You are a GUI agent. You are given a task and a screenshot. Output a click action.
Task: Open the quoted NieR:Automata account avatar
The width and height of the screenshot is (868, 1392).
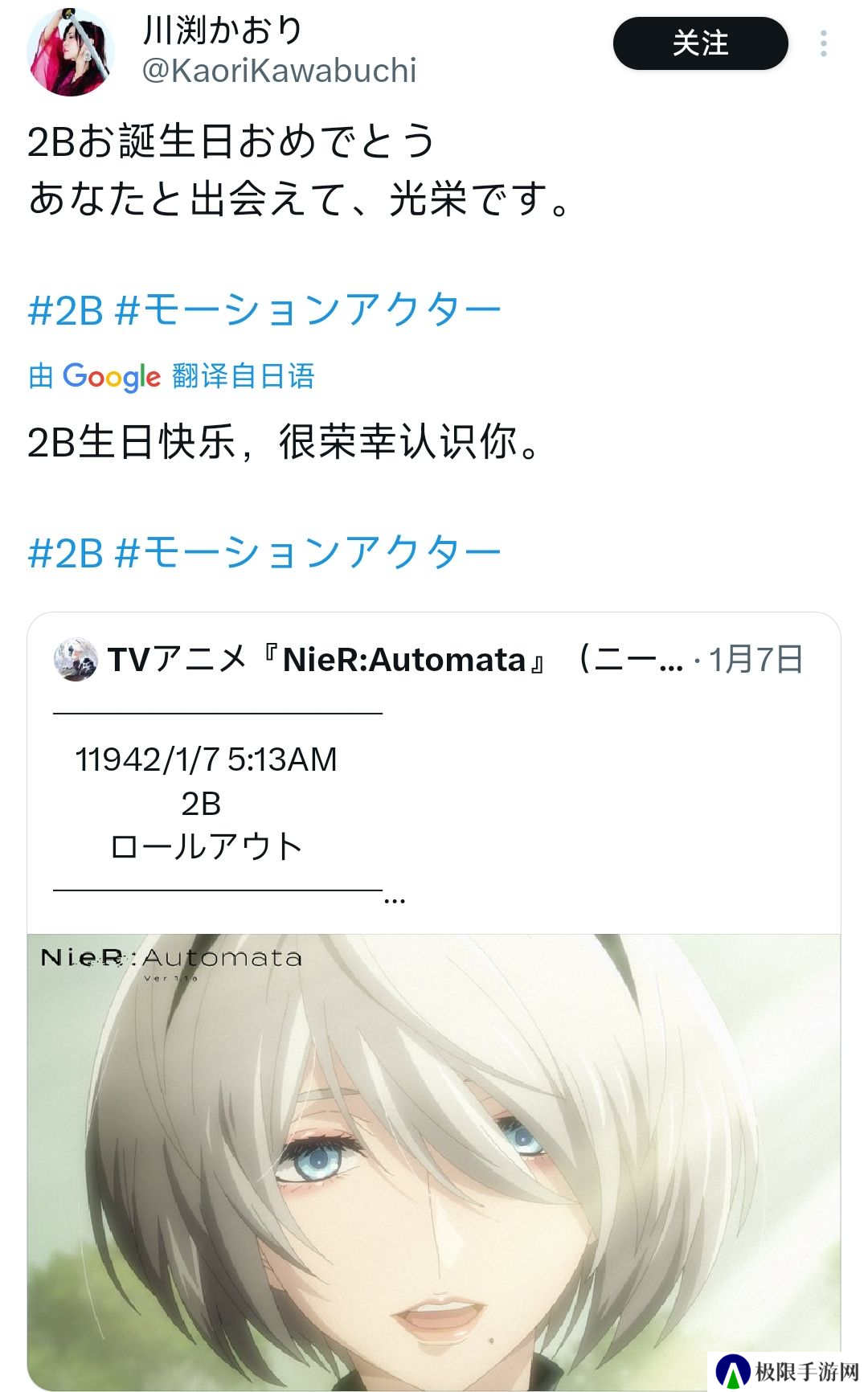coord(76,660)
